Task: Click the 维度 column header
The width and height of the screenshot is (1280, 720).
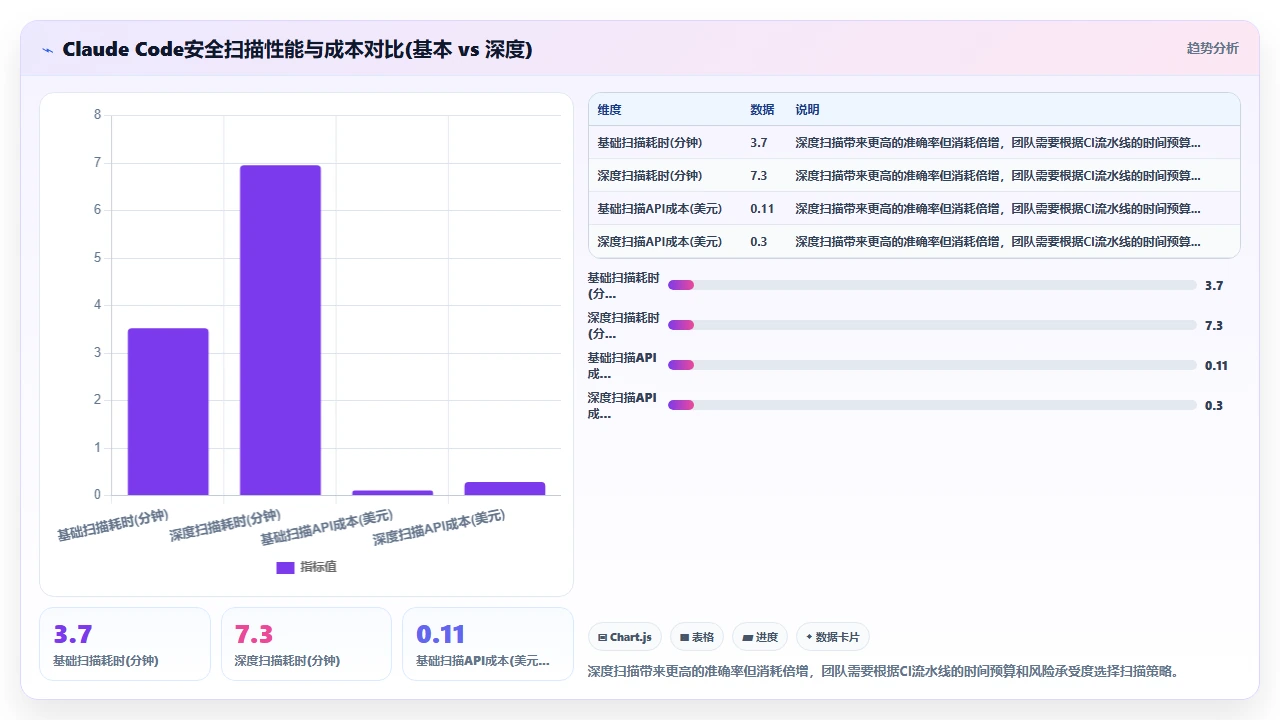Action: 609,110
